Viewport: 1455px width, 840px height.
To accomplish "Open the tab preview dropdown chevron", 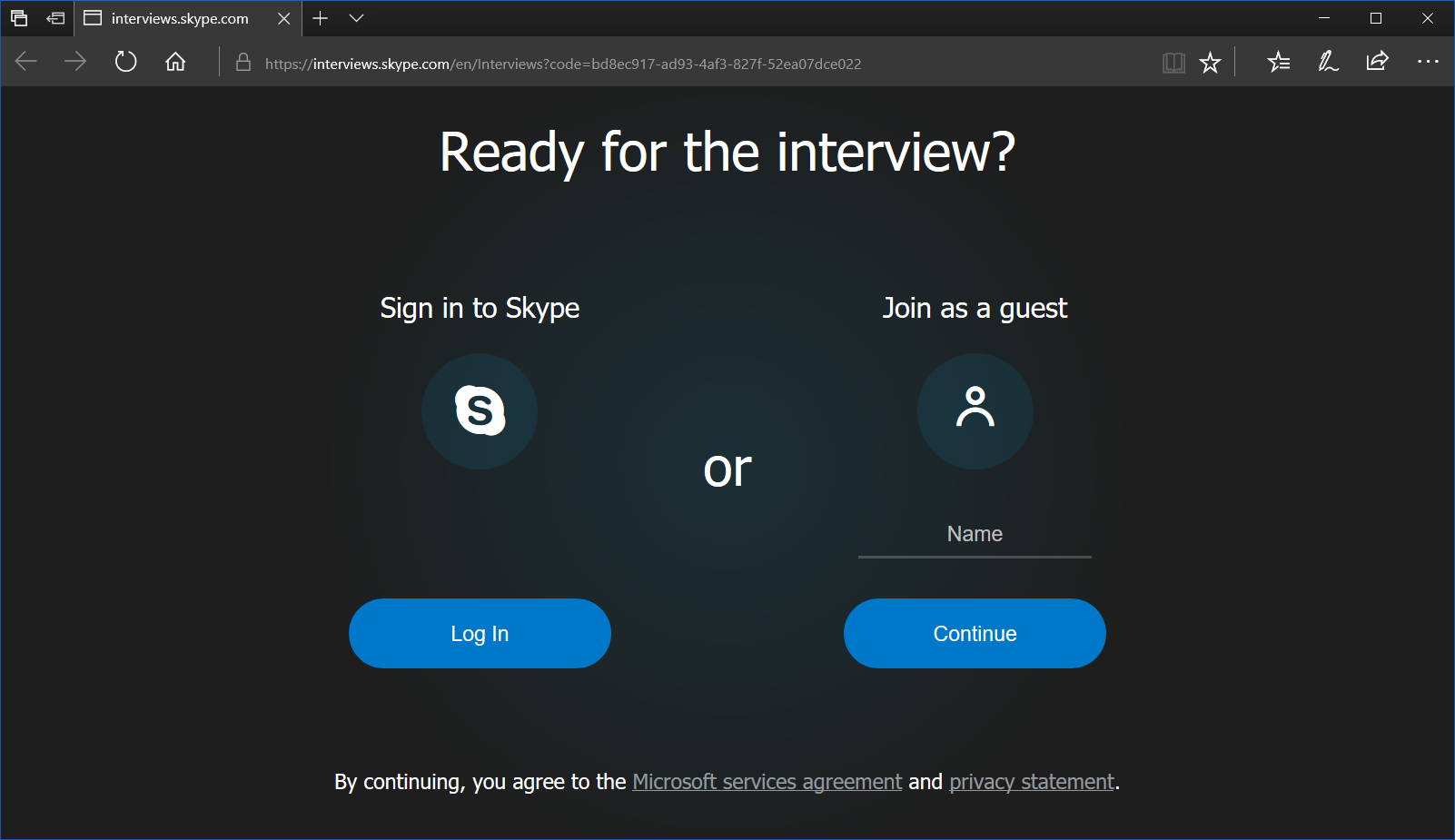I will 356,18.
